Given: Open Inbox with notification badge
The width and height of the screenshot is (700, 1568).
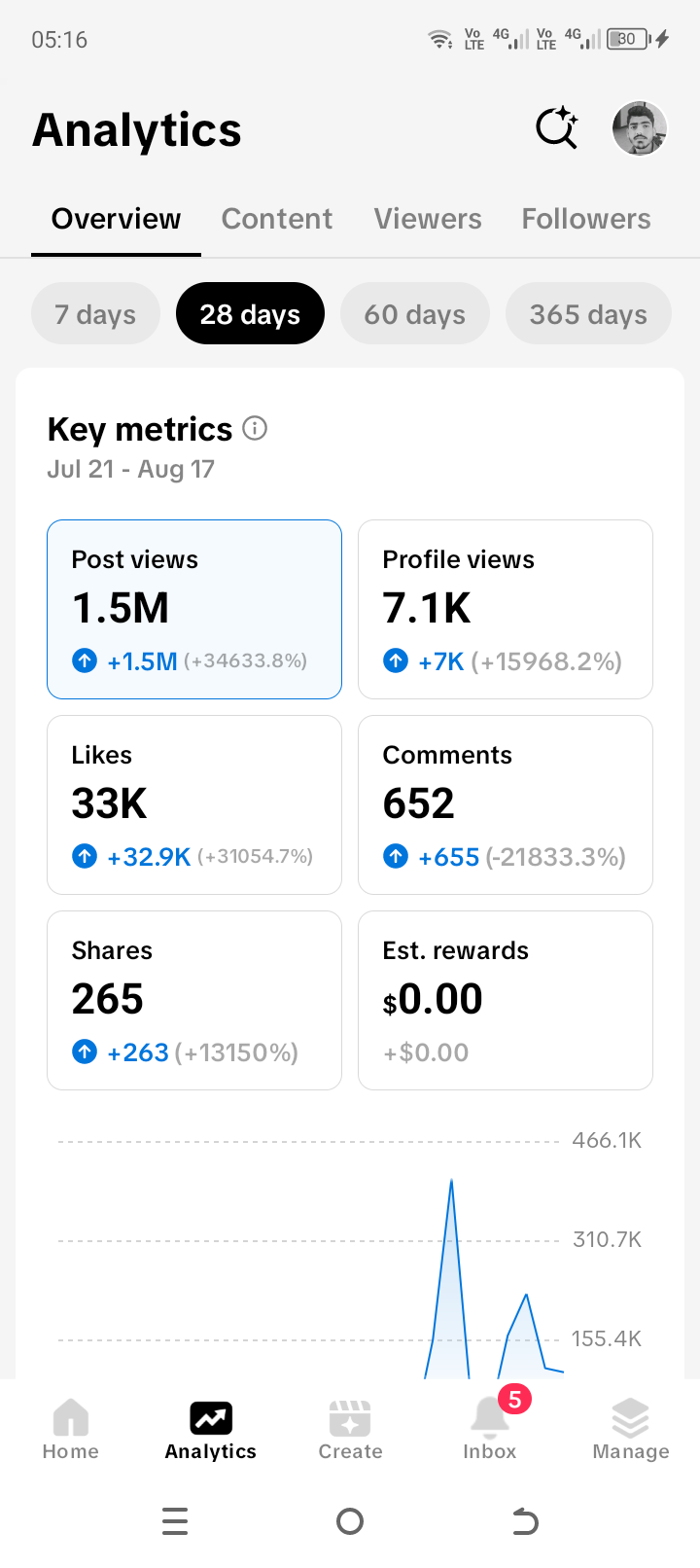Looking at the screenshot, I should [490, 1429].
